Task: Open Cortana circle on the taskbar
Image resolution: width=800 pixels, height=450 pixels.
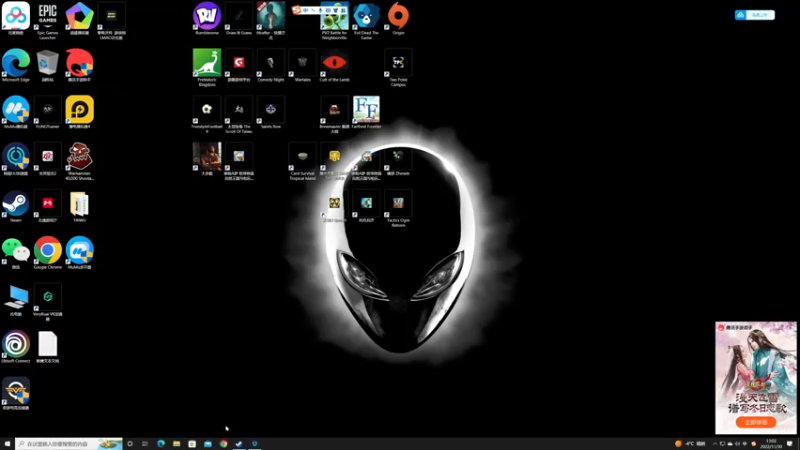Action: coord(130,444)
